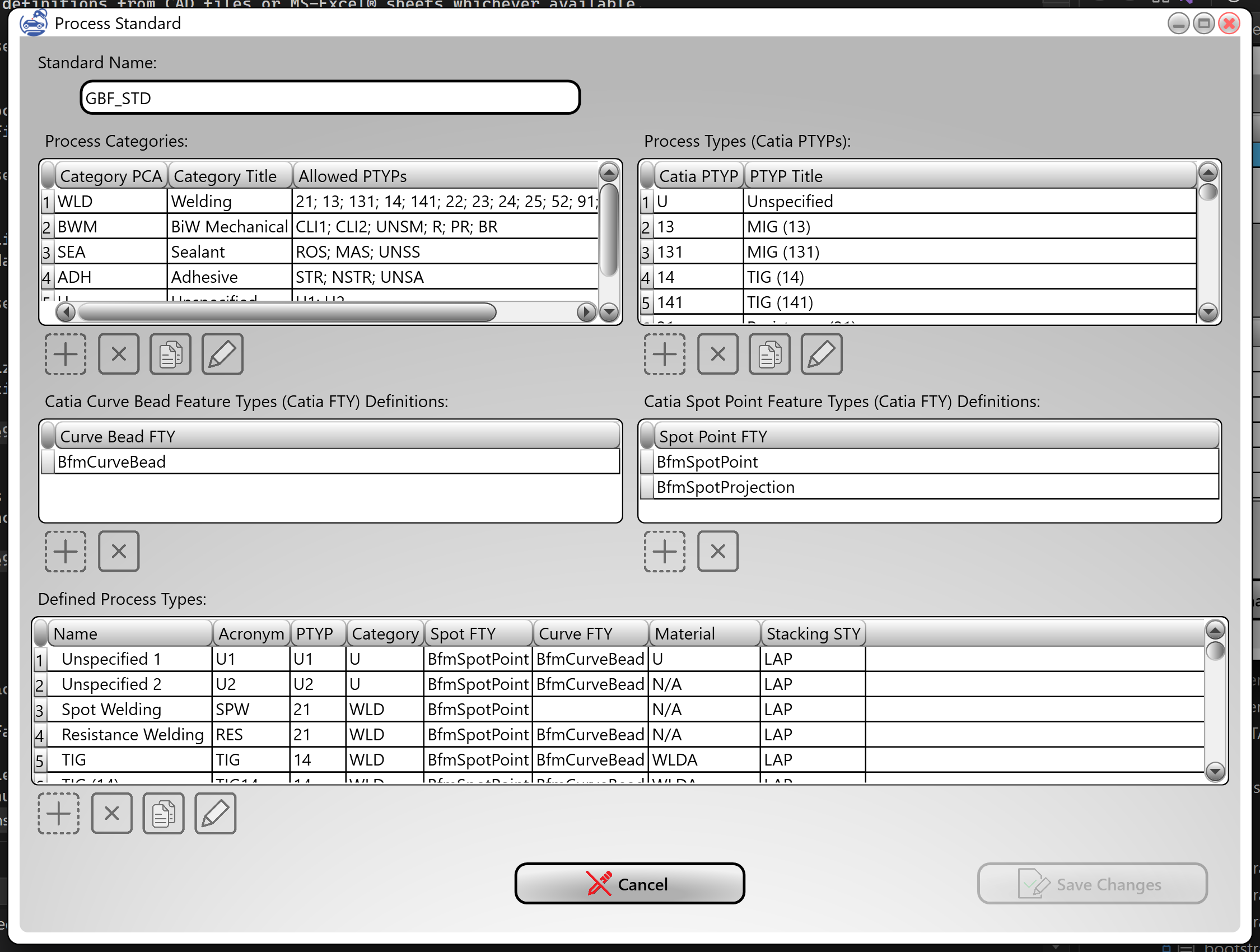Viewport: 1260px width, 952px height.
Task: Select the TIG (14) process type row
Action: click(x=918, y=276)
